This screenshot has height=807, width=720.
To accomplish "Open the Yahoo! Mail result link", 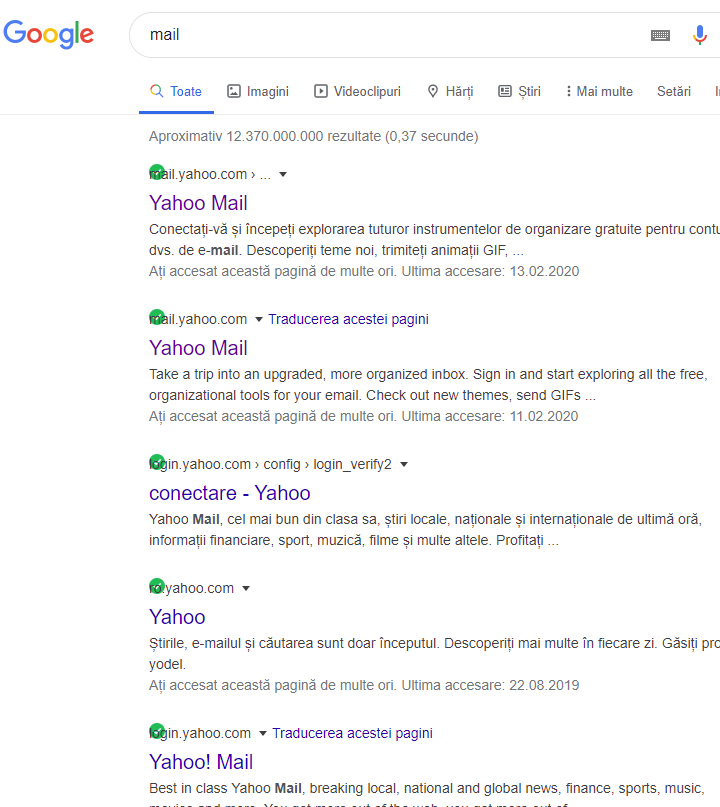I will click(x=201, y=762).
